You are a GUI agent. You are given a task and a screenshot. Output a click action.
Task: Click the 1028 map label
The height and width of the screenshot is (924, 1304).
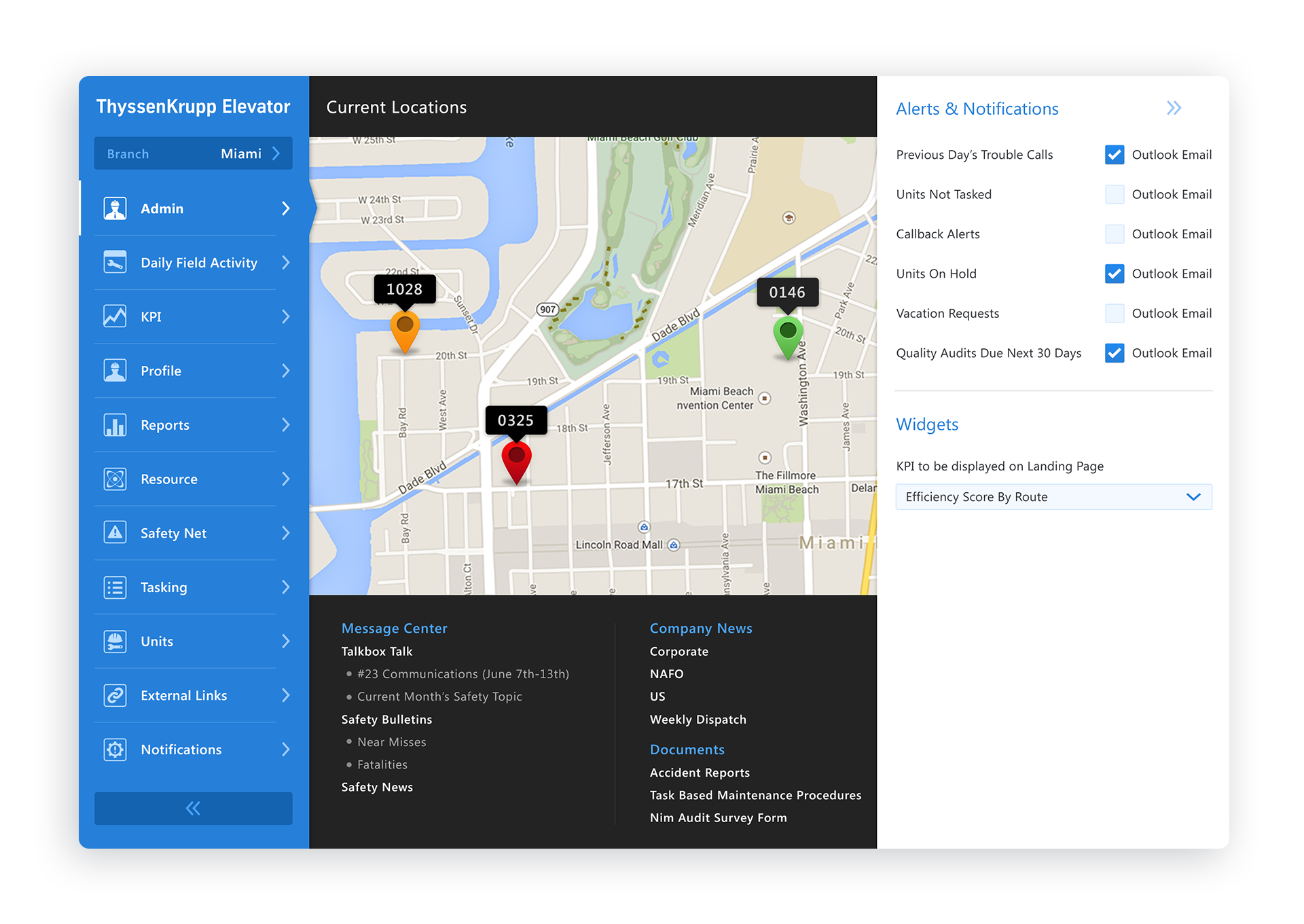[405, 289]
